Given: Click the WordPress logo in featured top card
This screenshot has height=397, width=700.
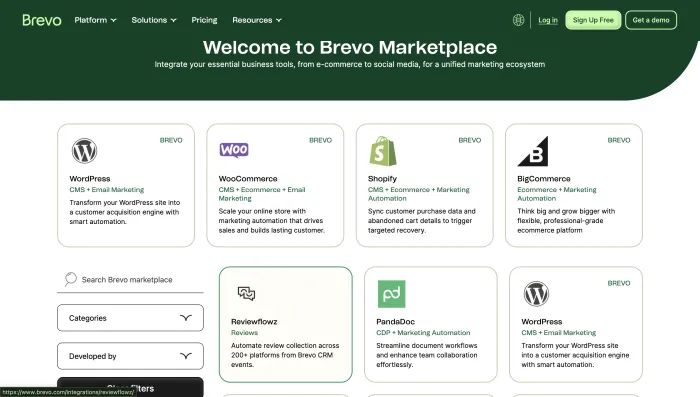Looking at the screenshot, I should [84, 151].
